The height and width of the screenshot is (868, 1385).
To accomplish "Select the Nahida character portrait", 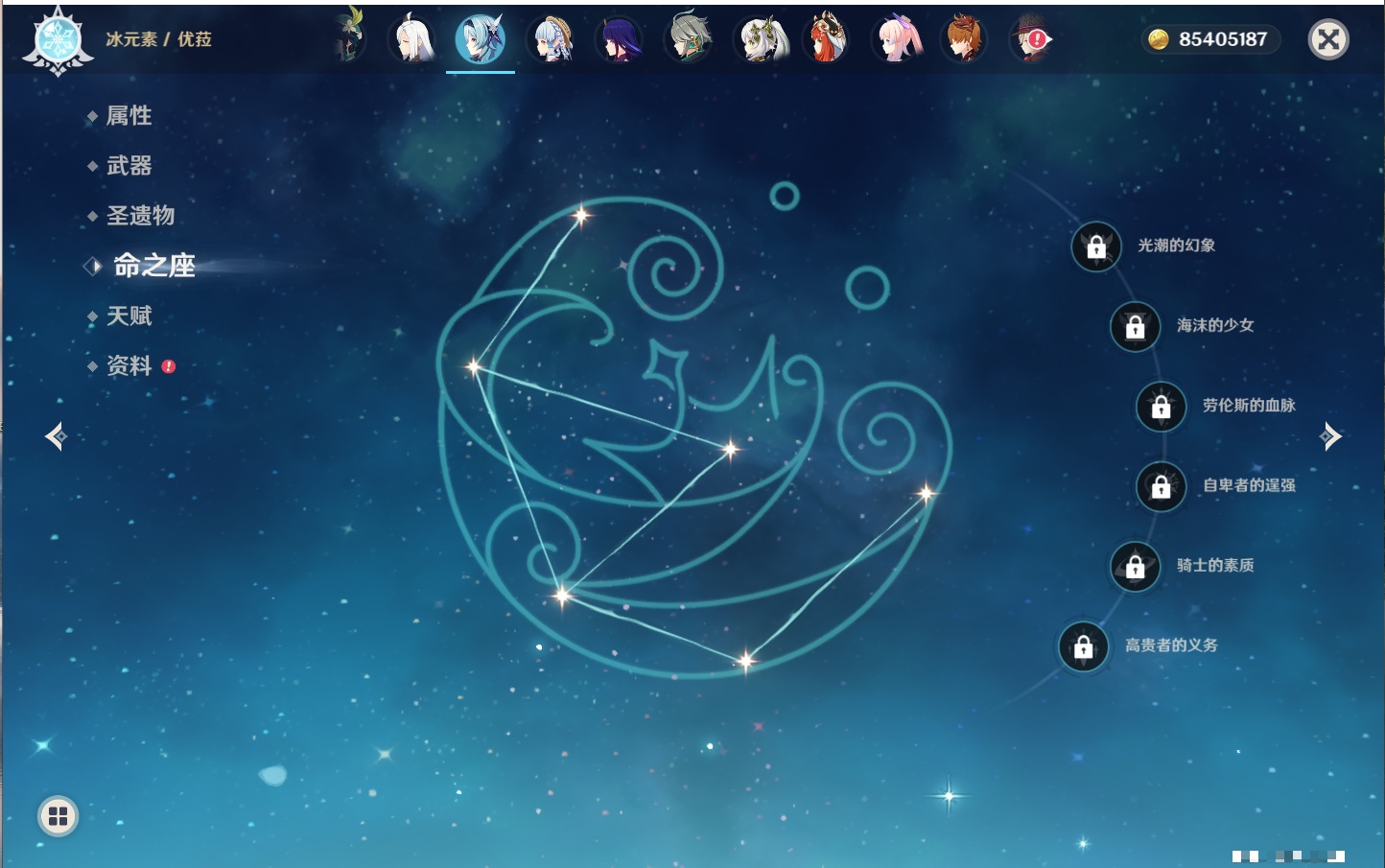I will pos(758,40).
